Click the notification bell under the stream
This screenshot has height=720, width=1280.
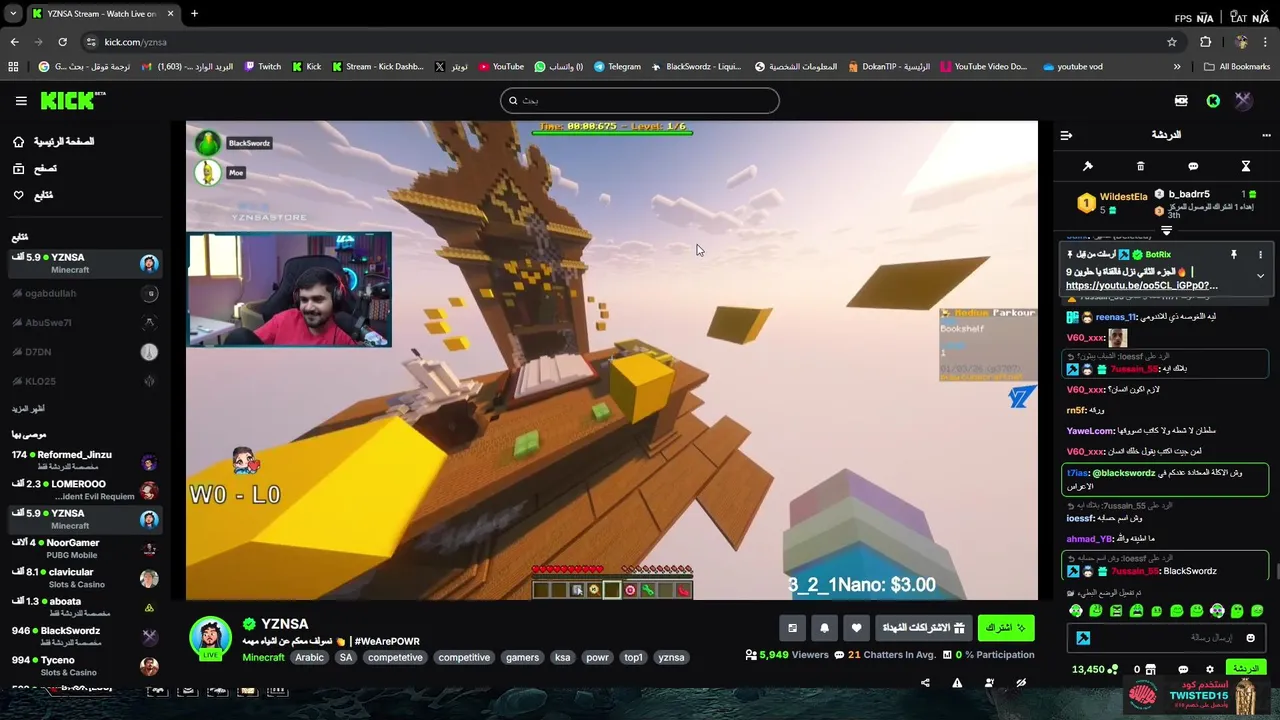[x=824, y=628]
